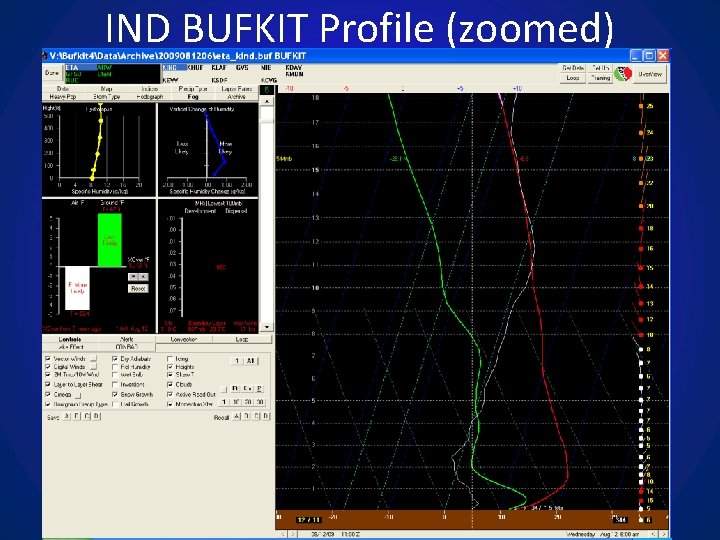Image resolution: width=720 pixels, height=540 pixels.
Task: Select the RUC model entry
Action: (72, 80)
